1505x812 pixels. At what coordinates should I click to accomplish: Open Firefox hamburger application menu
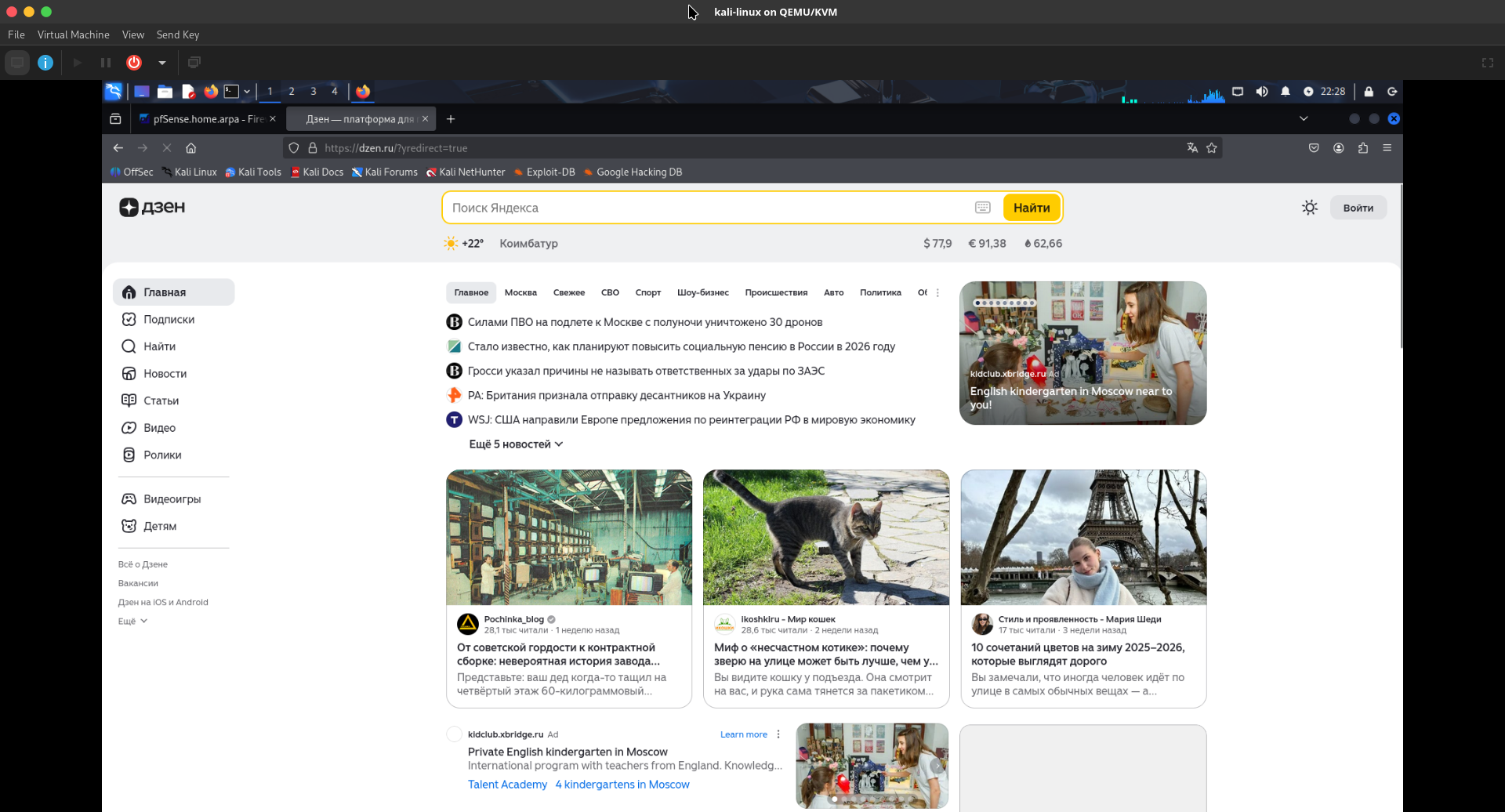[1387, 148]
